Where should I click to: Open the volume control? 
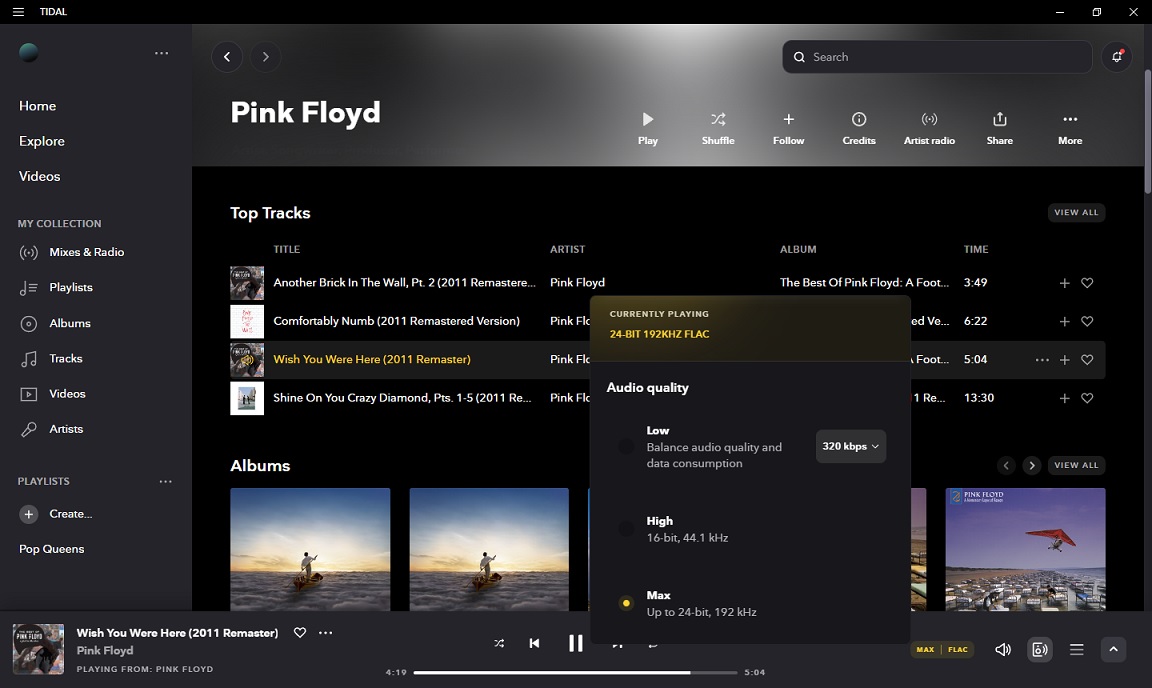pyautogui.click(x=1002, y=649)
